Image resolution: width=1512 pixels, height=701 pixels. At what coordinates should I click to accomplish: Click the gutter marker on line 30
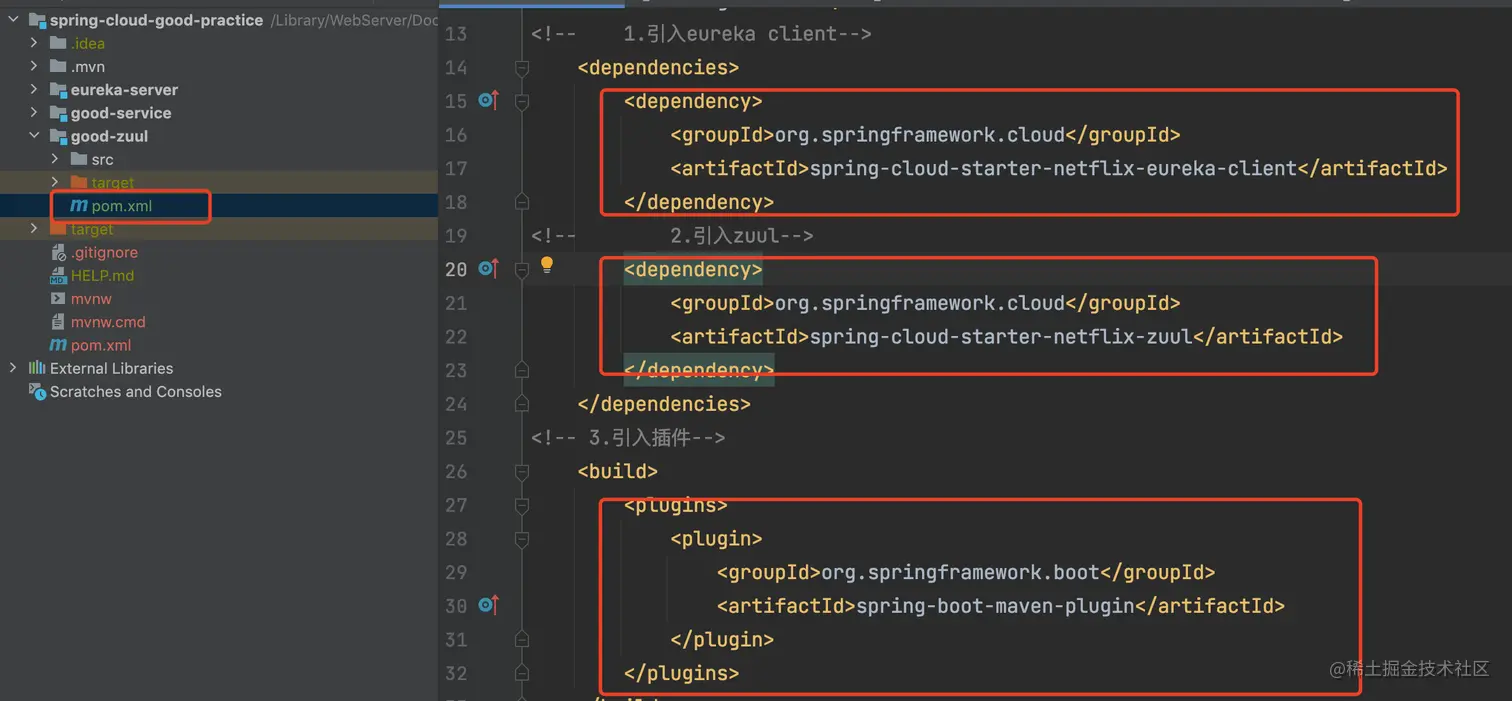(488, 605)
